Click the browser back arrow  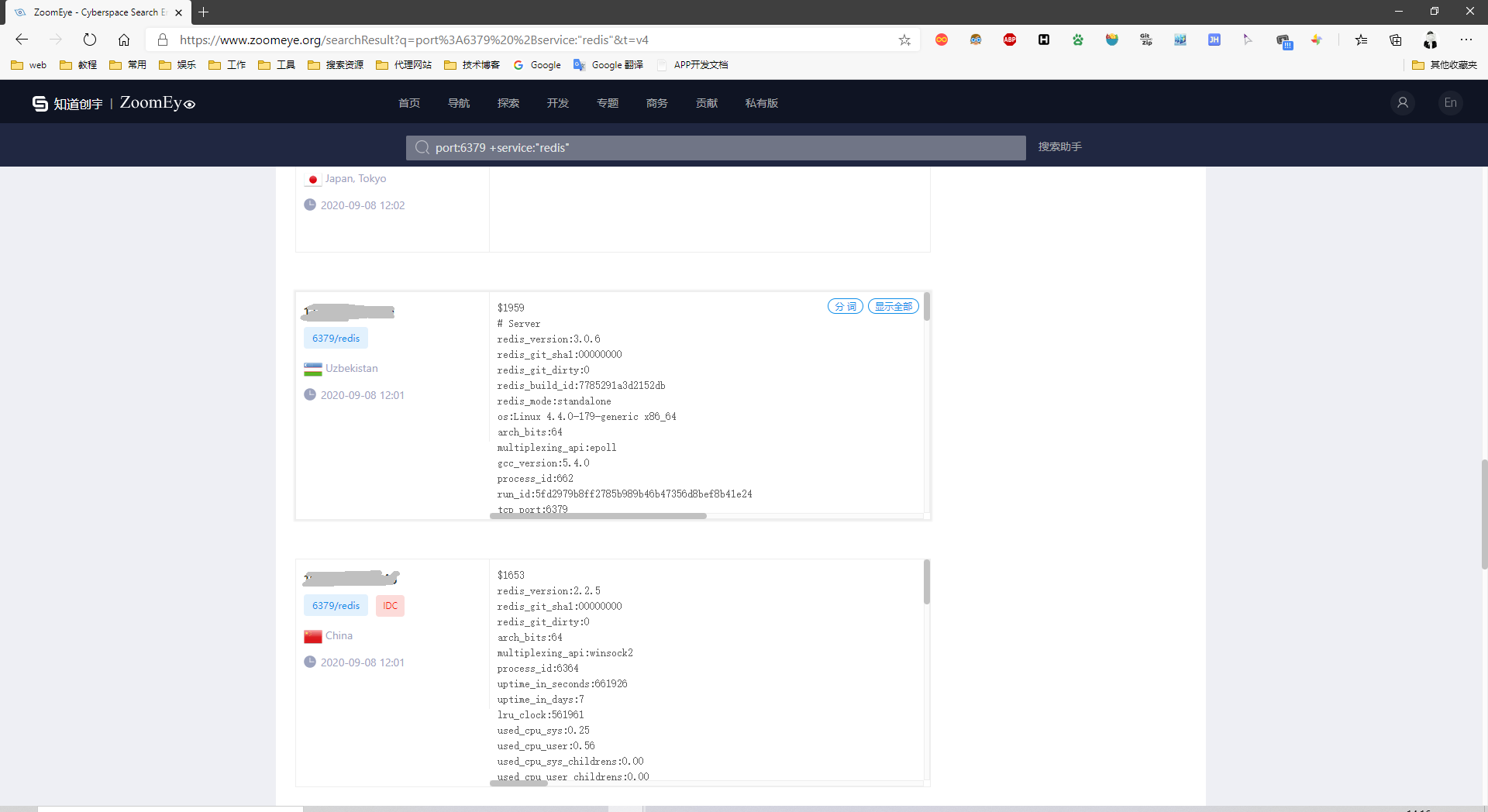click(x=22, y=40)
